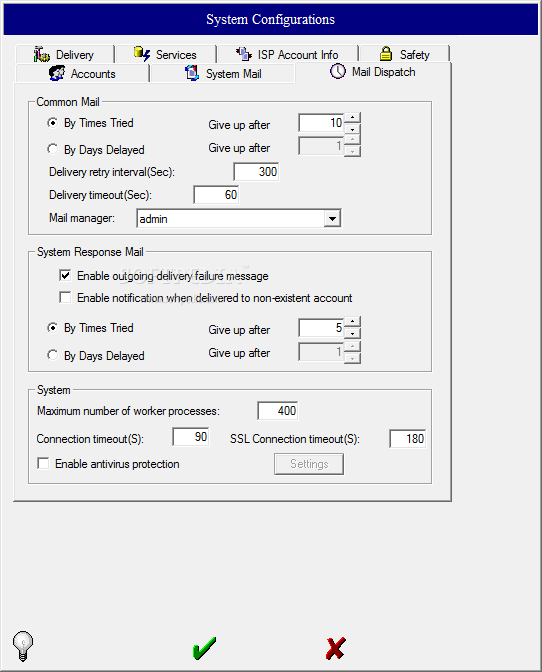
Task: Click the System Mail tab icon
Action: (x=192, y=73)
